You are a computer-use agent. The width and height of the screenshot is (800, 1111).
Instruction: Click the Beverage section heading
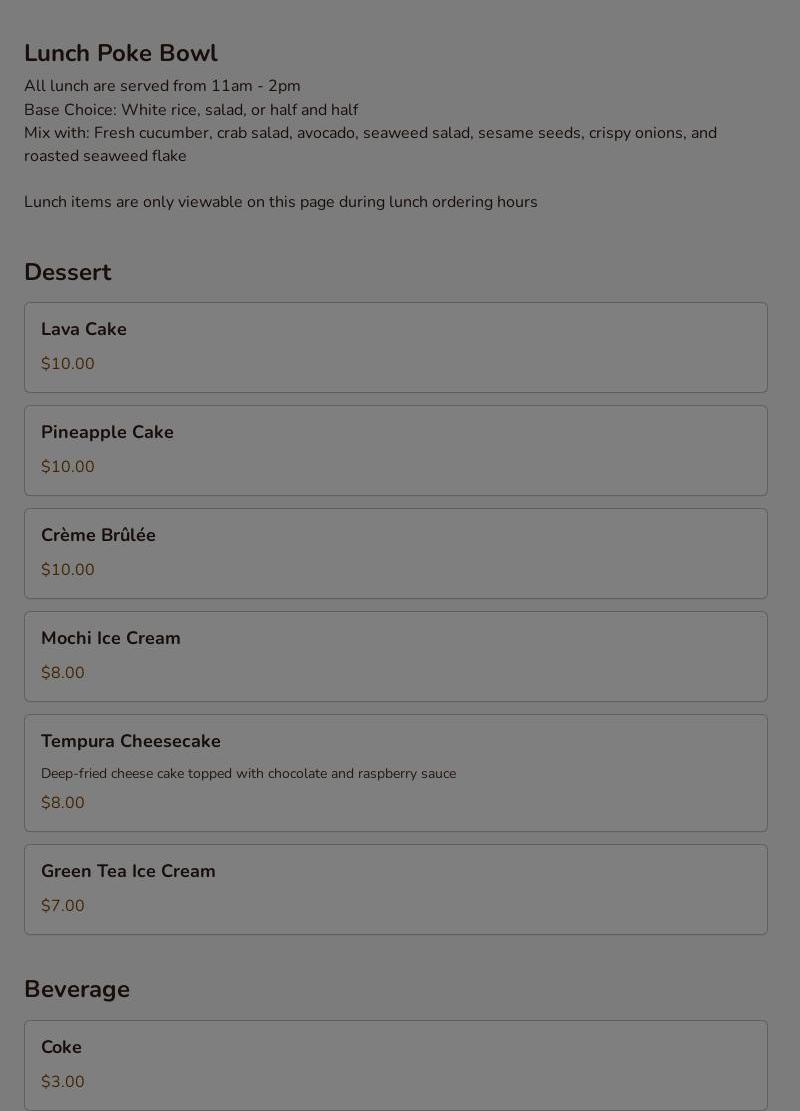(x=77, y=989)
